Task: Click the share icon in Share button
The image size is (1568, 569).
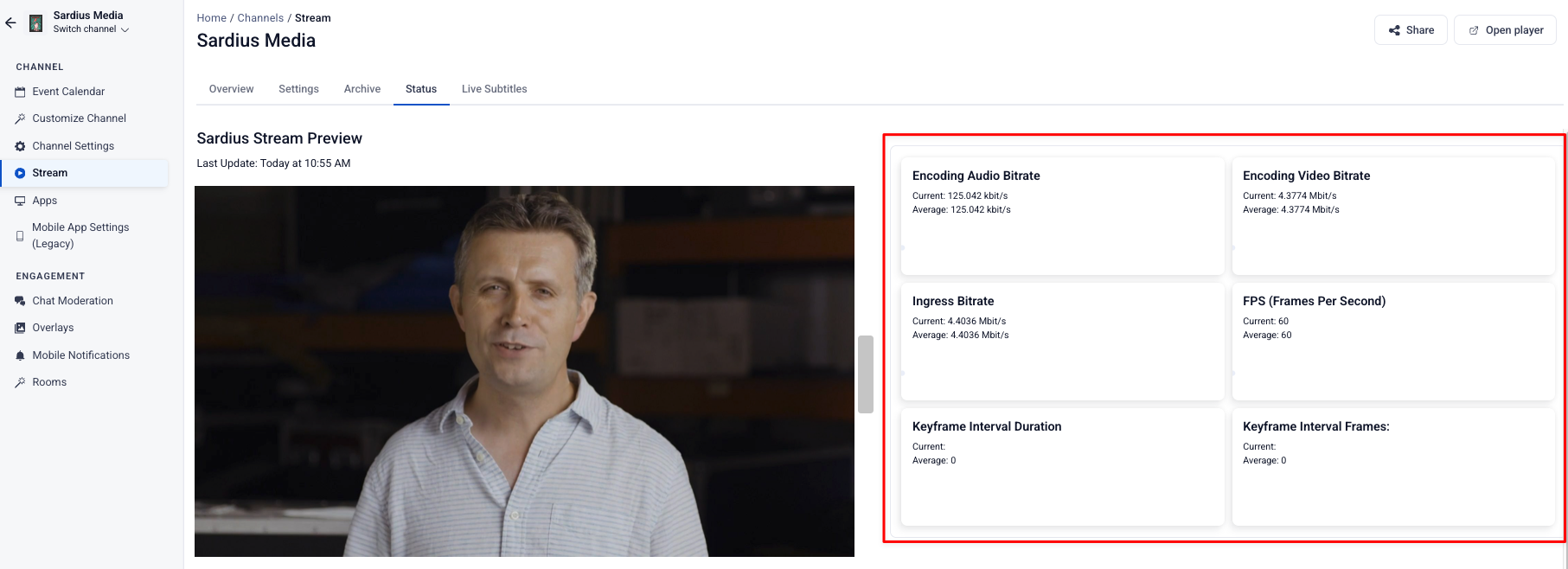Action: tap(1394, 30)
